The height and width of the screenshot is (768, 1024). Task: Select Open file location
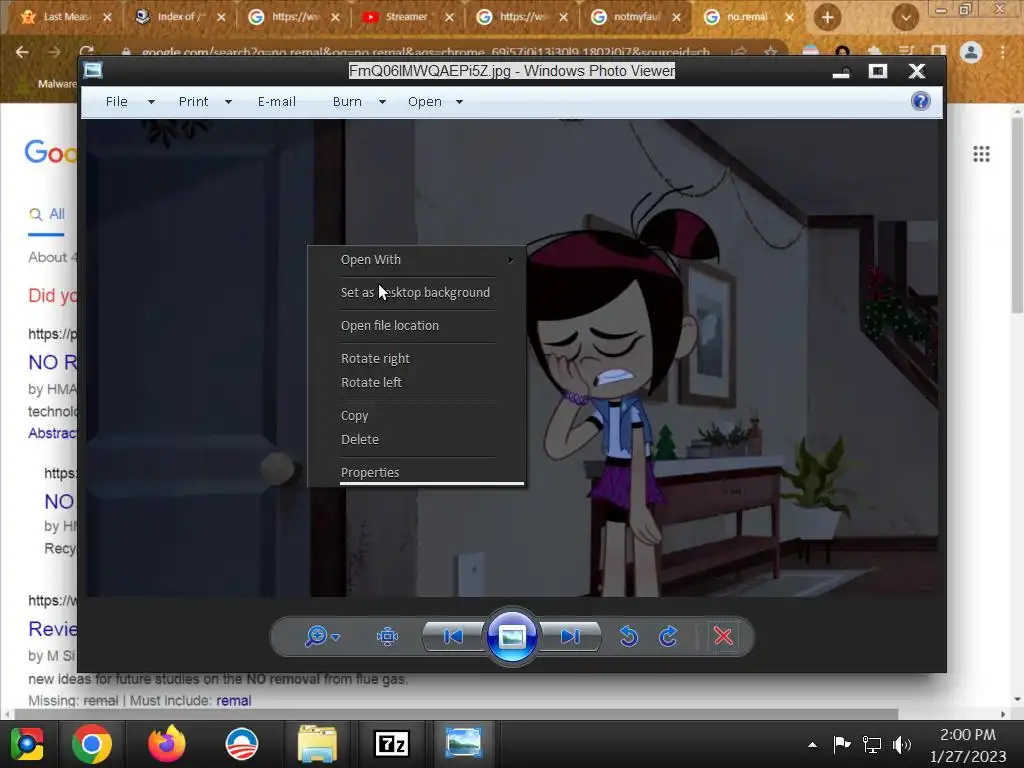coord(417,325)
